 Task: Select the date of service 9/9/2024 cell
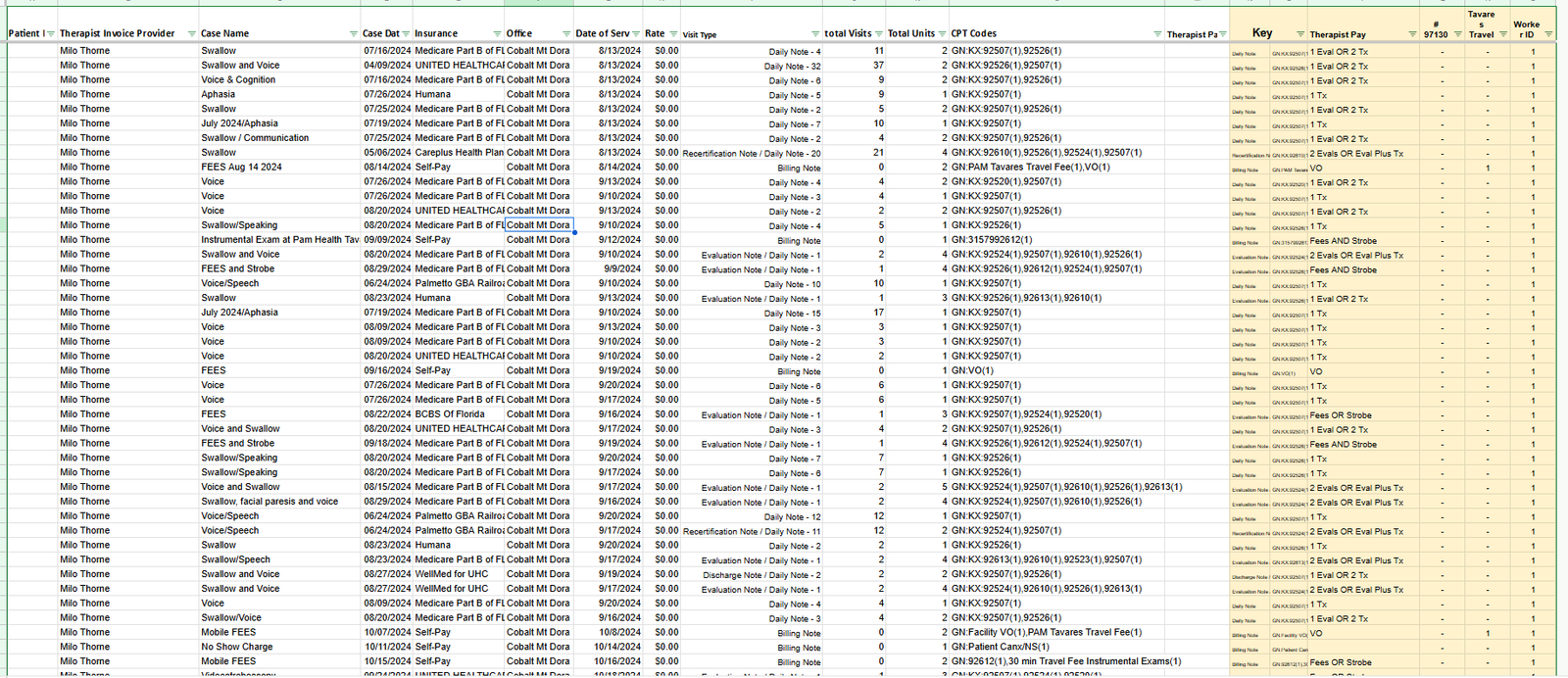(609, 269)
